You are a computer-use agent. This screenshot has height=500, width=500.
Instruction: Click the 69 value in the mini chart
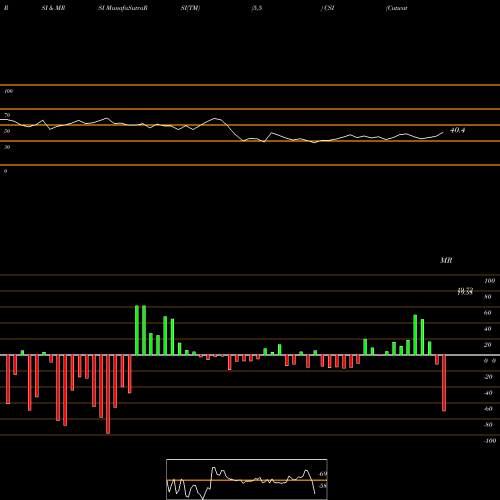(x=323, y=474)
